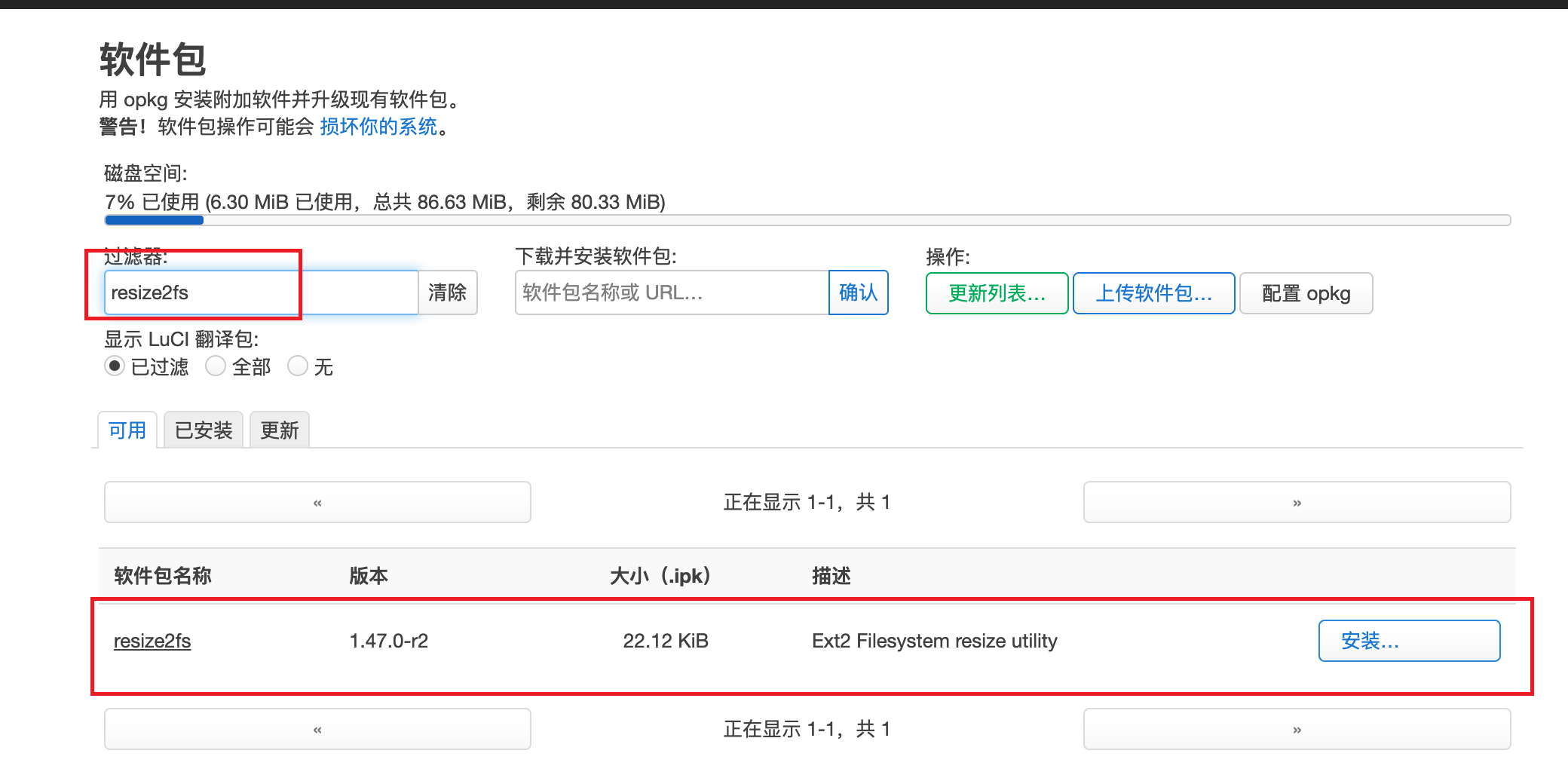Image resolution: width=1568 pixels, height=784 pixels.
Task: Open the 配置 opkg settings
Action: coord(1306,293)
